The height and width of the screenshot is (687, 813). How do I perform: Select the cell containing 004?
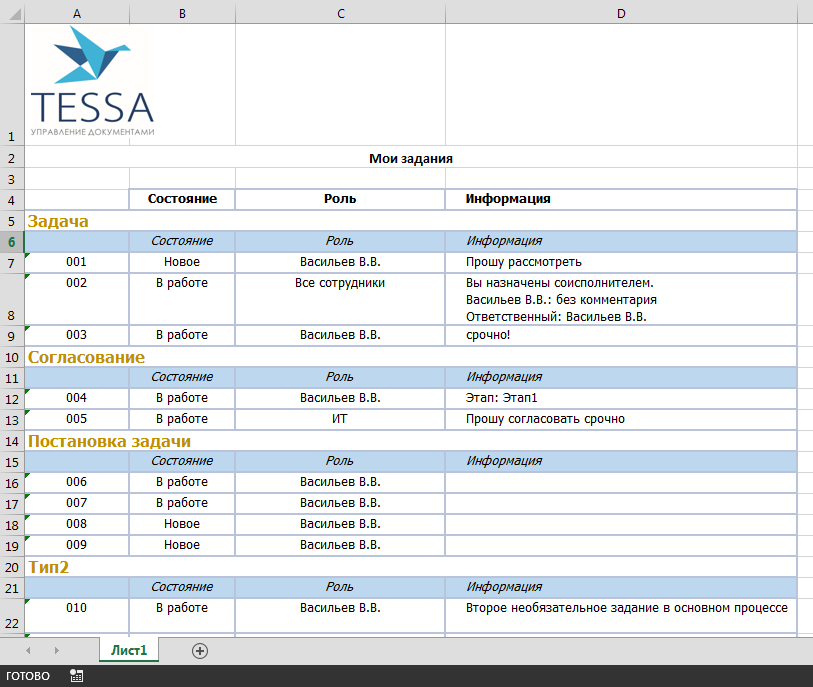(77, 398)
